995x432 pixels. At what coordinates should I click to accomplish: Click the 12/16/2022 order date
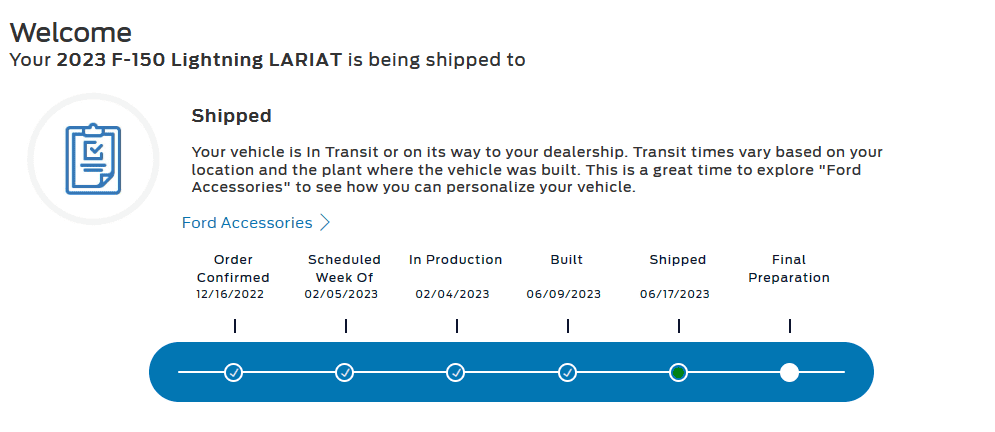click(233, 294)
